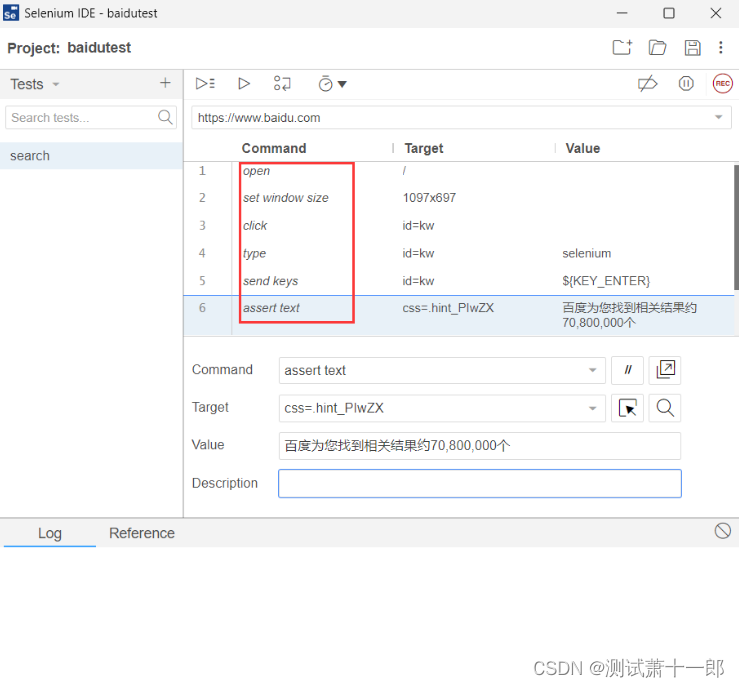Image resolution: width=739 pixels, height=688 pixels.
Task: Click row number 3 breakpoint gutter
Action: tap(202, 226)
